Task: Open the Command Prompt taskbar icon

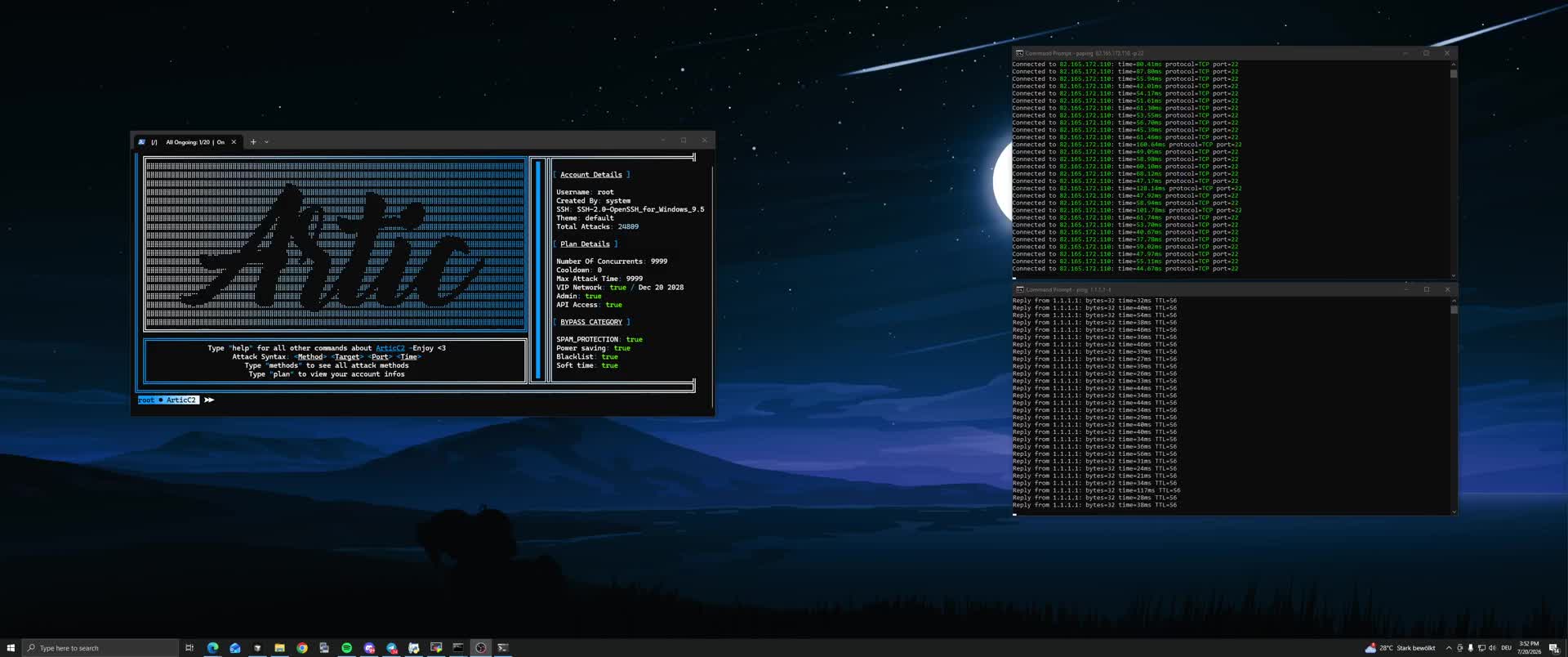Action: 458,648
